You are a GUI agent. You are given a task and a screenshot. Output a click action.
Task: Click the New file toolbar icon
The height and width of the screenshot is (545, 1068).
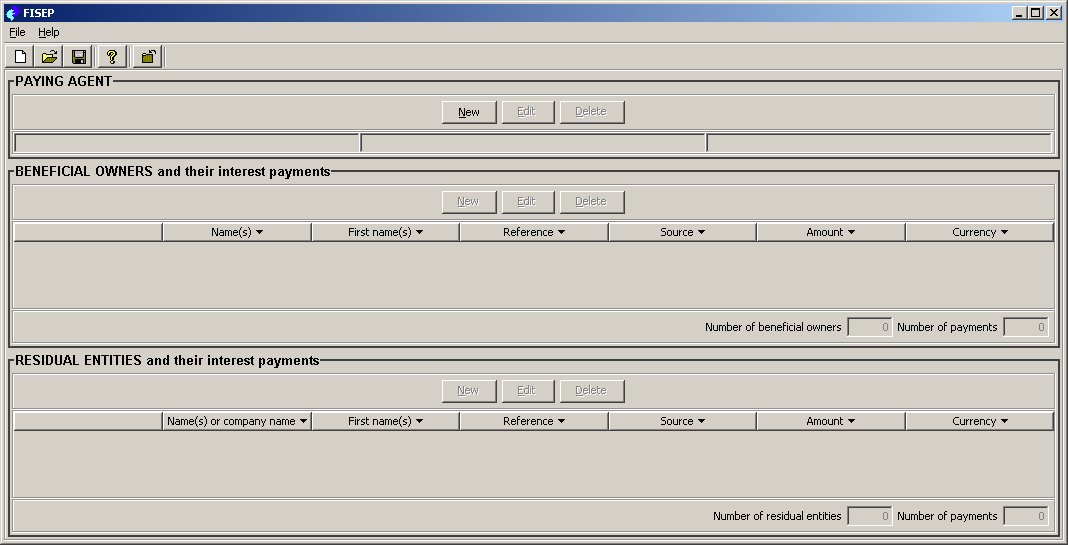click(20, 57)
